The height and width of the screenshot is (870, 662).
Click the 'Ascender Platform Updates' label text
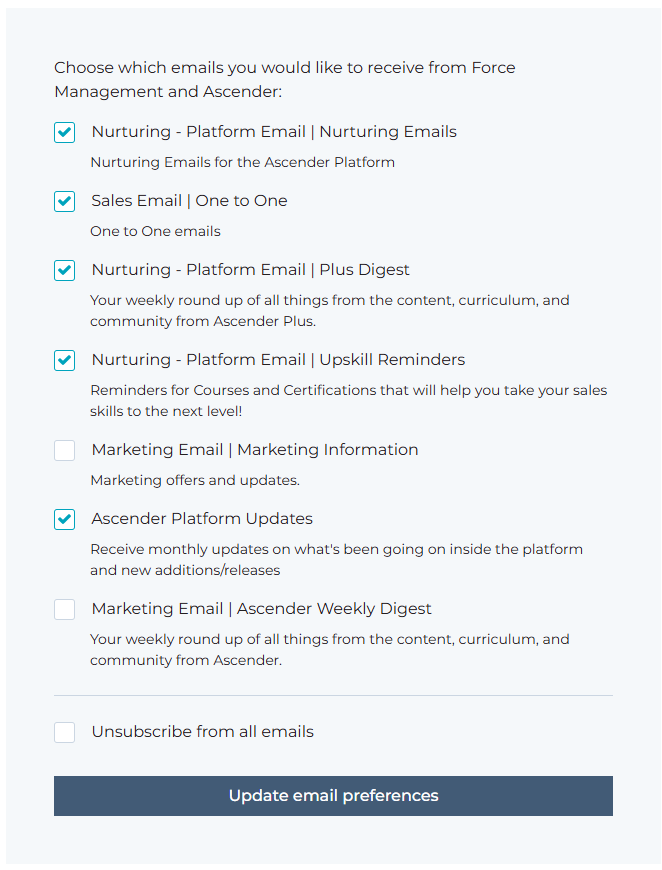[202, 519]
